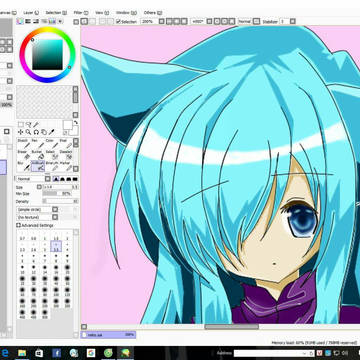
Task: Click the foreground color swatch
Action: tap(68, 125)
